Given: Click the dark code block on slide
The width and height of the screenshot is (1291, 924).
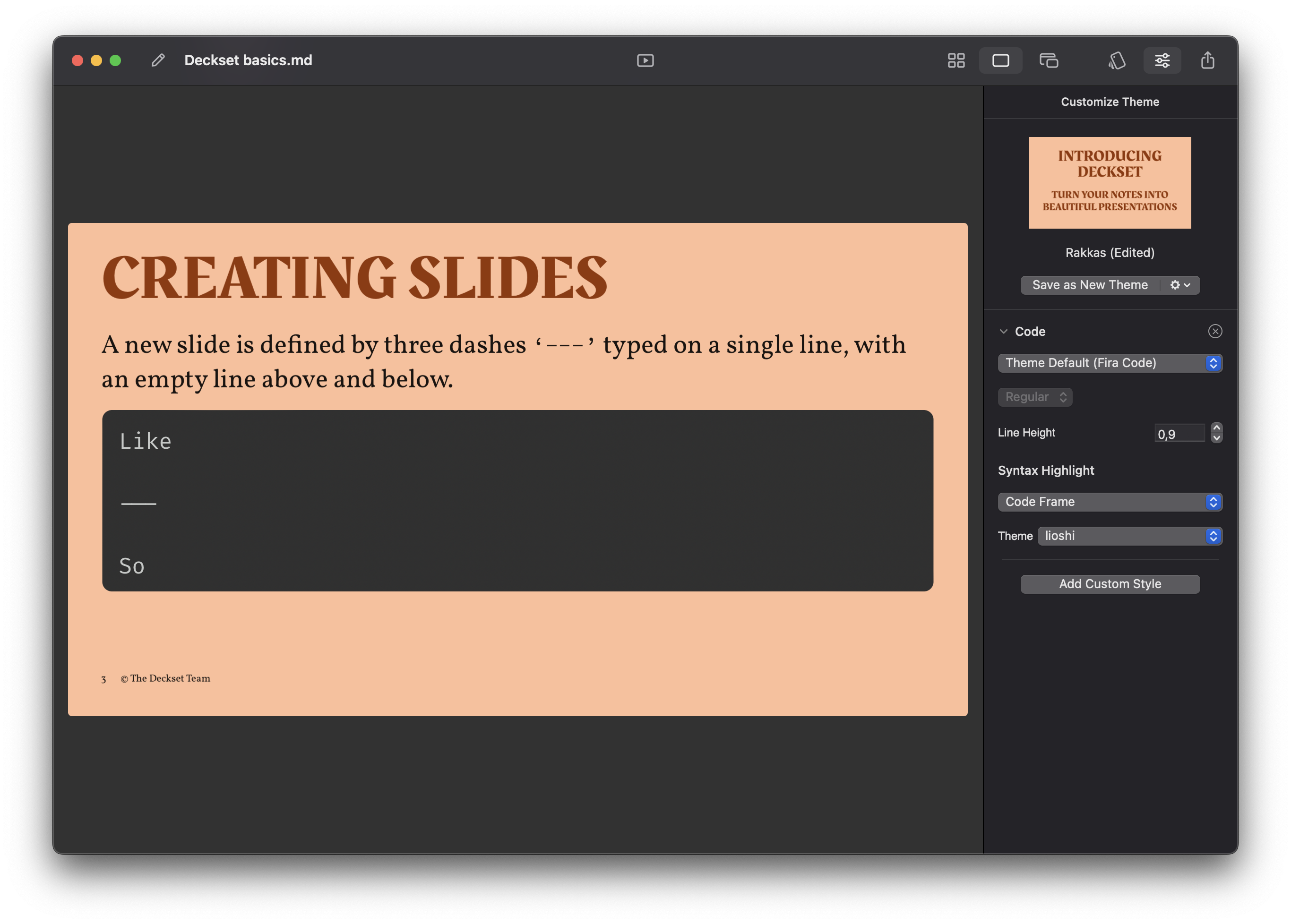Looking at the screenshot, I should coord(517,501).
